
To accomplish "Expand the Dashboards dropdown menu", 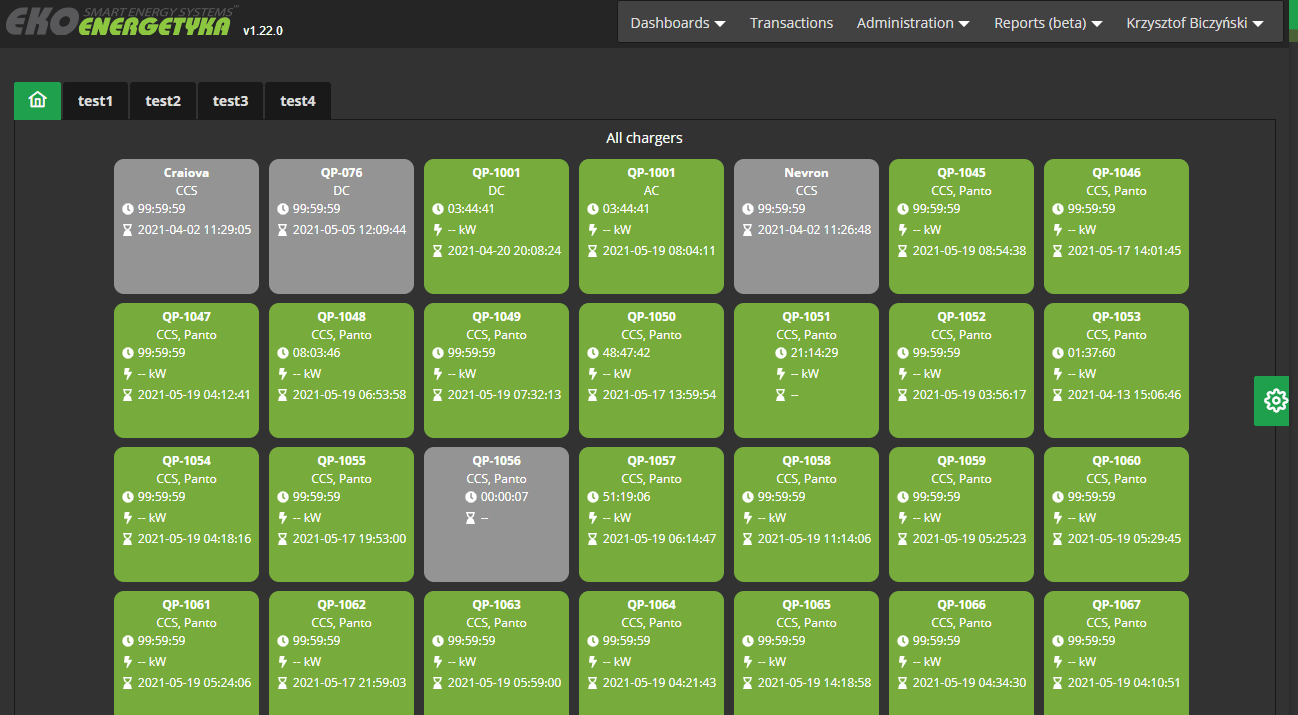I will 677,23.
